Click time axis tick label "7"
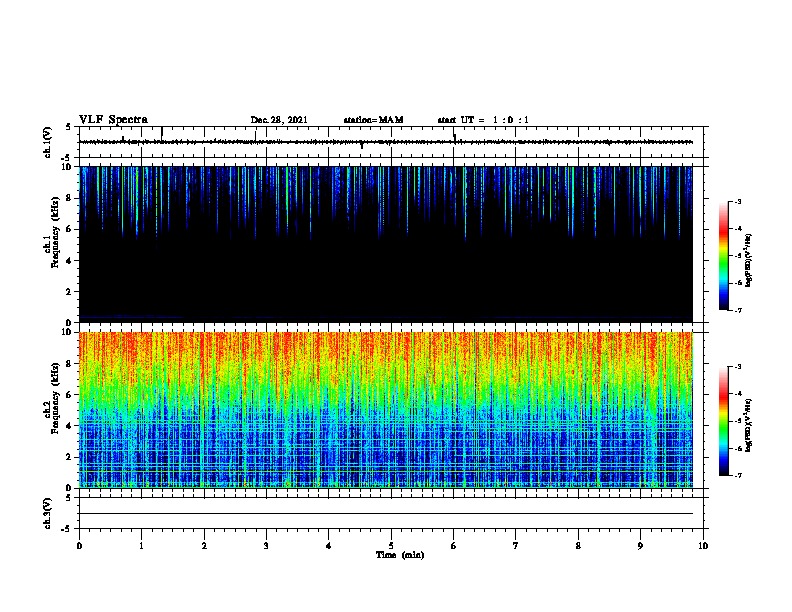 516,545
